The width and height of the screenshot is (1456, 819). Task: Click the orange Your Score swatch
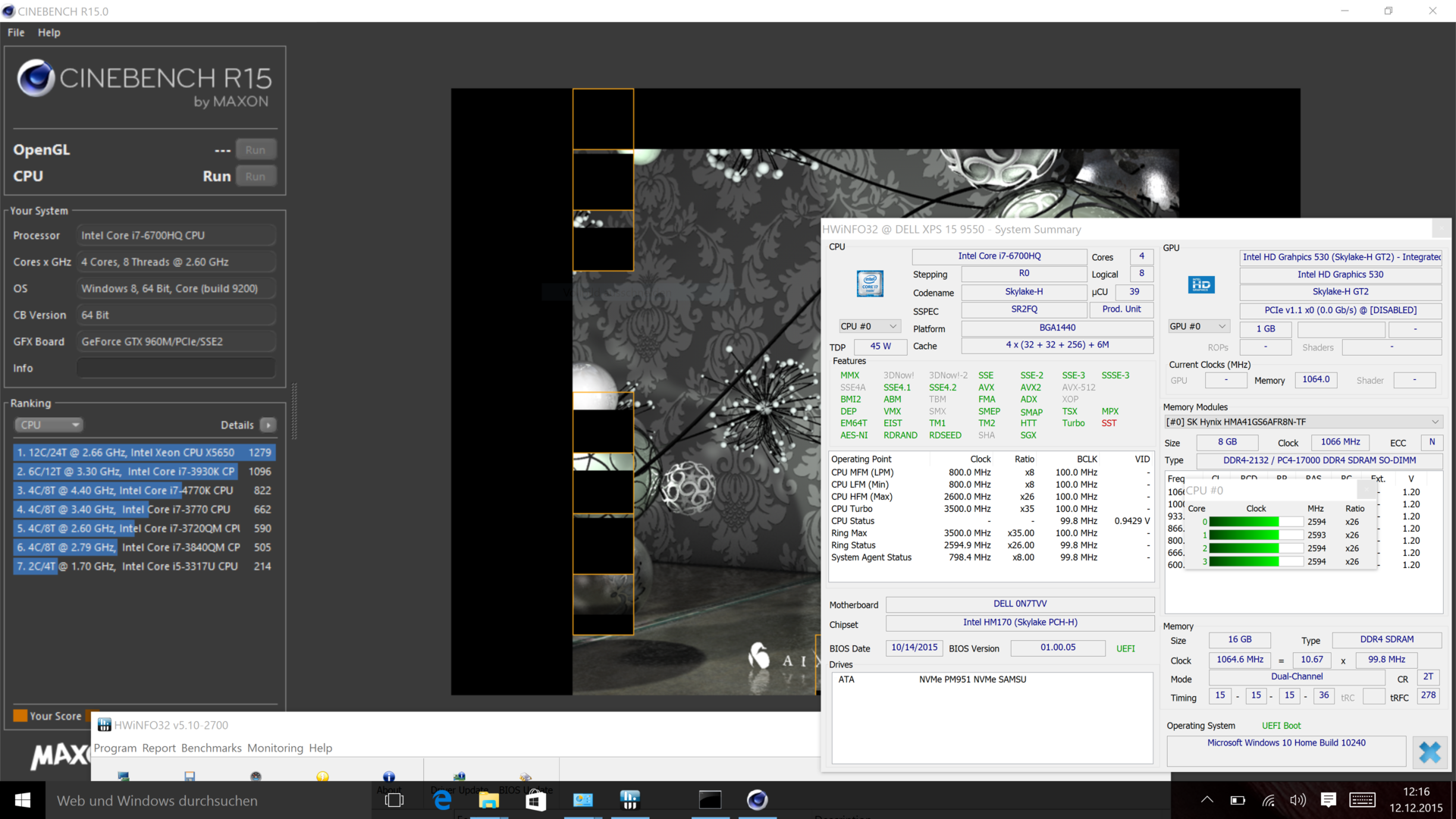(x=20, y=716)
